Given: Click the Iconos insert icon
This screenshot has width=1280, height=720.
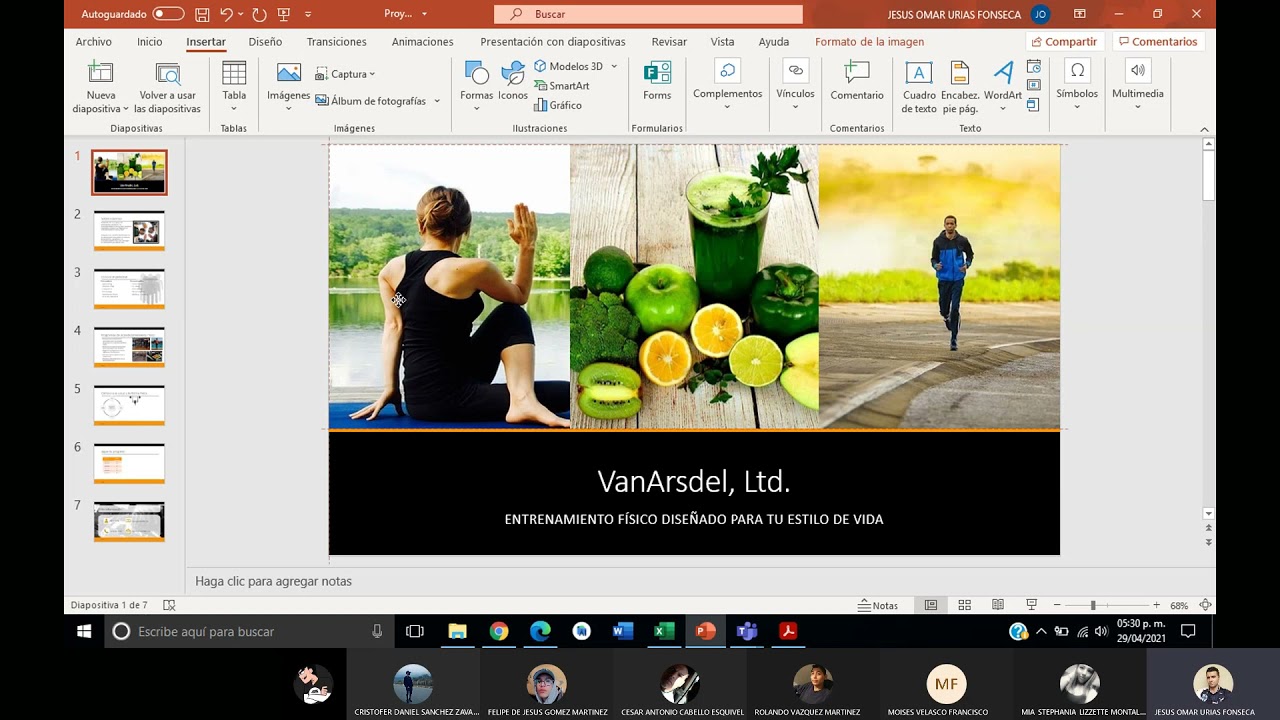Looking at the screenshot, I should pyautogui.click(x=513, y=73).
